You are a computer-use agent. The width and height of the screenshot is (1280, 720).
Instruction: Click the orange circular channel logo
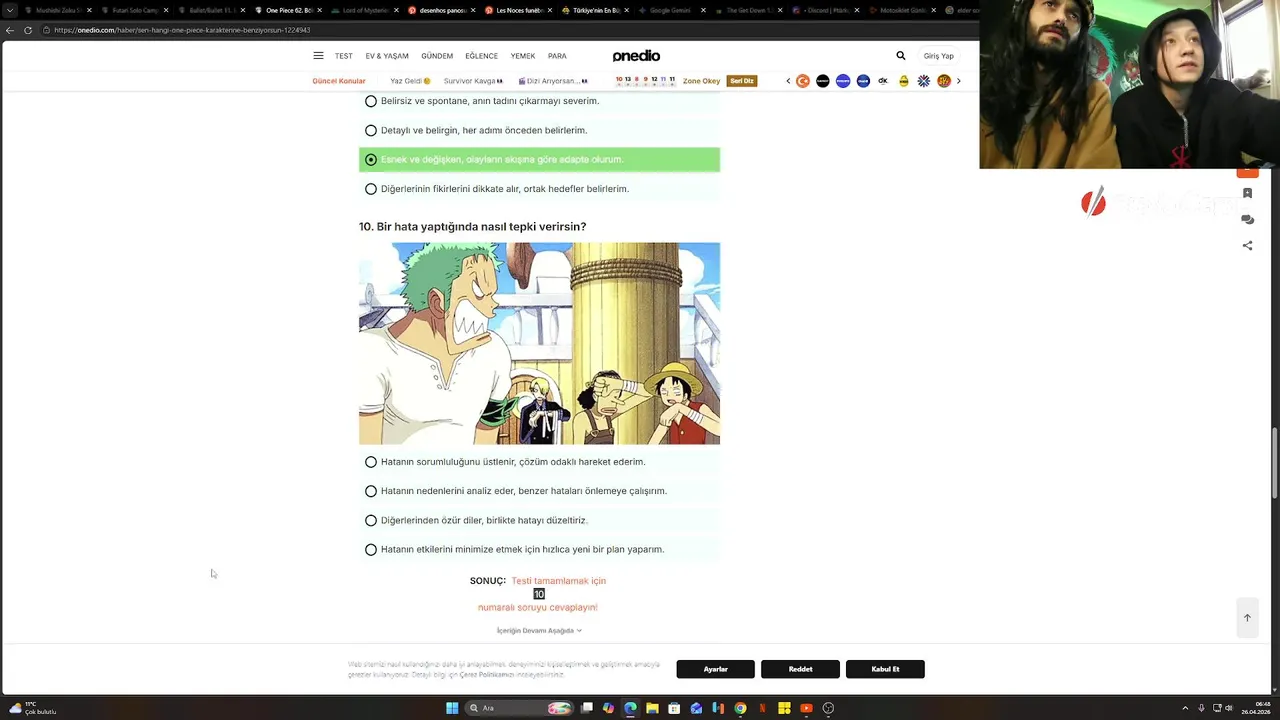tap(802, 81)
